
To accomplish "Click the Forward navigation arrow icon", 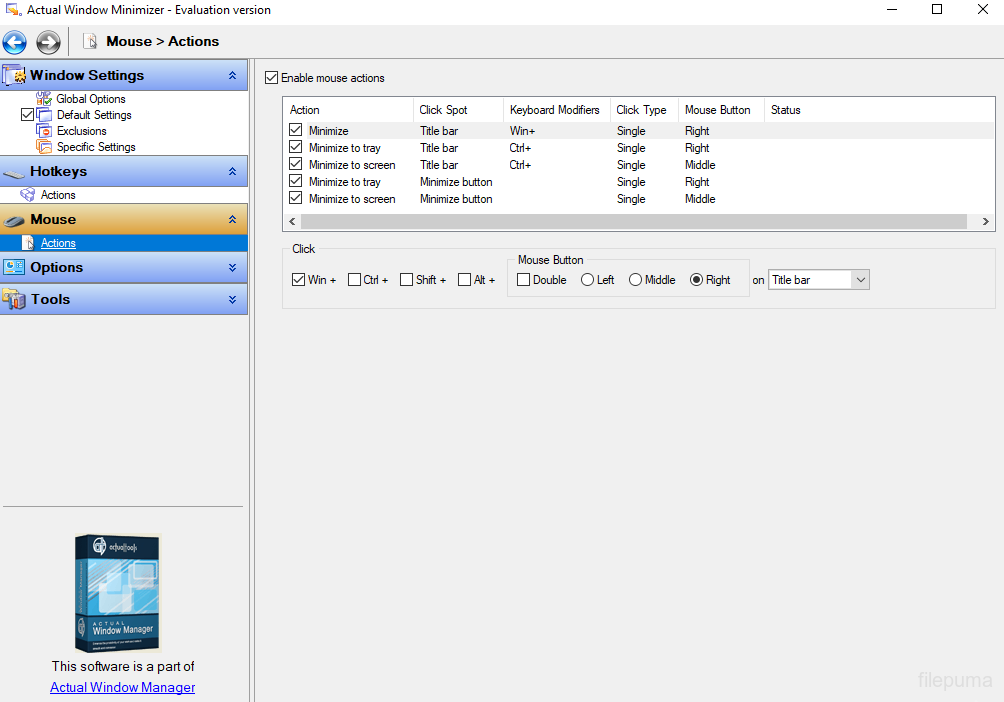I will [48, 42].
